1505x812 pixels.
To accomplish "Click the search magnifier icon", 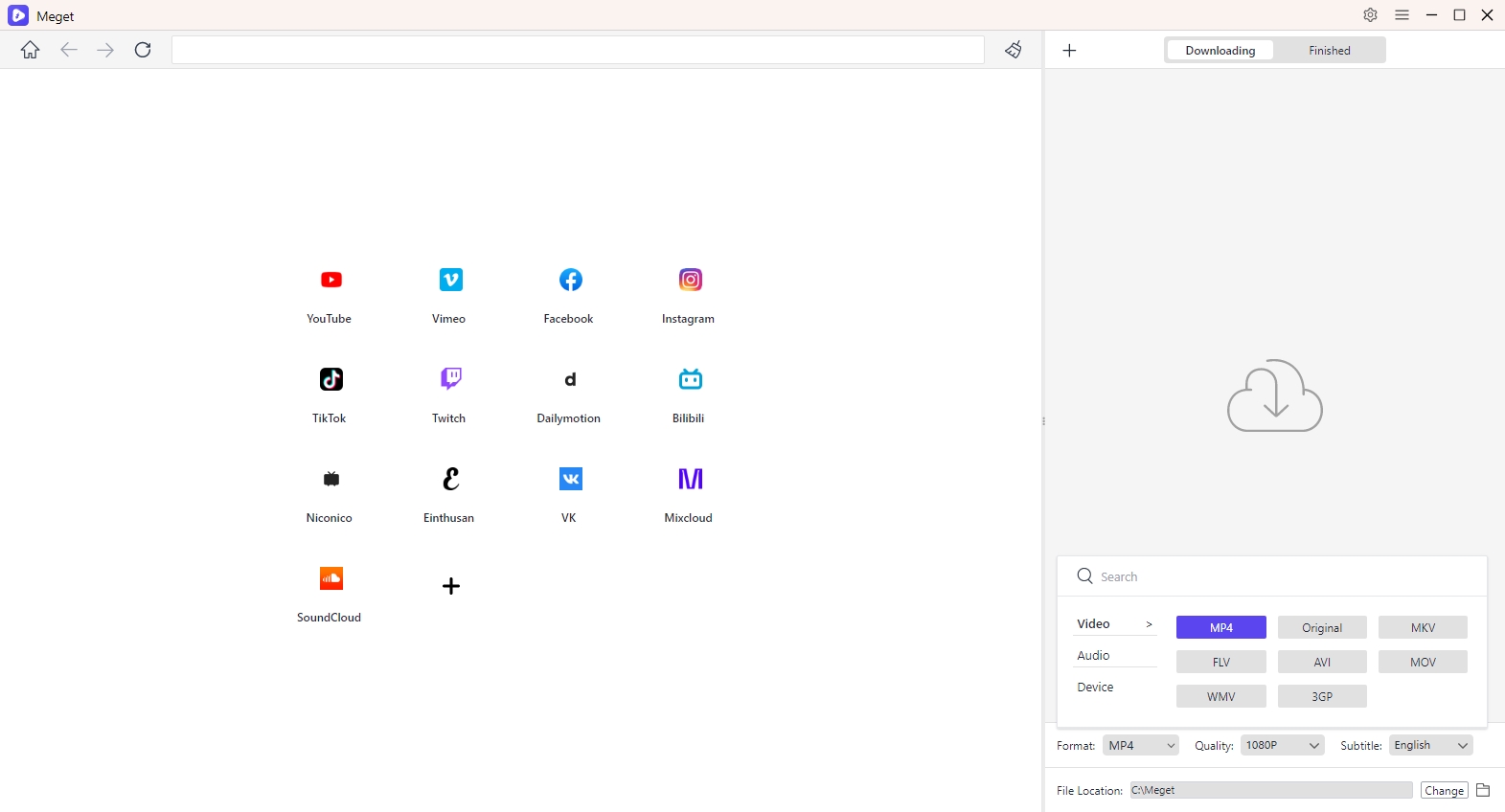I will (1085, 575).
